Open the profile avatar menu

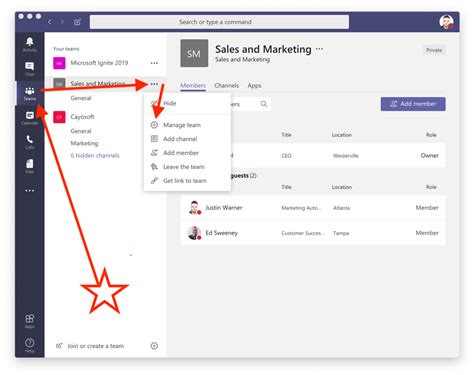tap(446, 22)
